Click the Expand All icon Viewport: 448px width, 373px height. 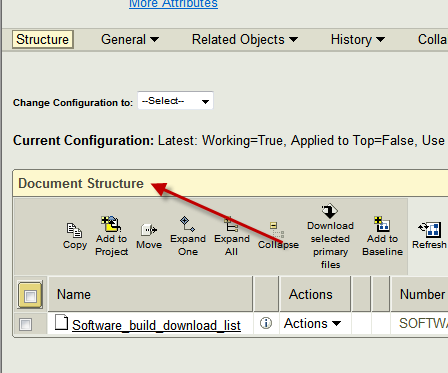[x=231, y=224]
